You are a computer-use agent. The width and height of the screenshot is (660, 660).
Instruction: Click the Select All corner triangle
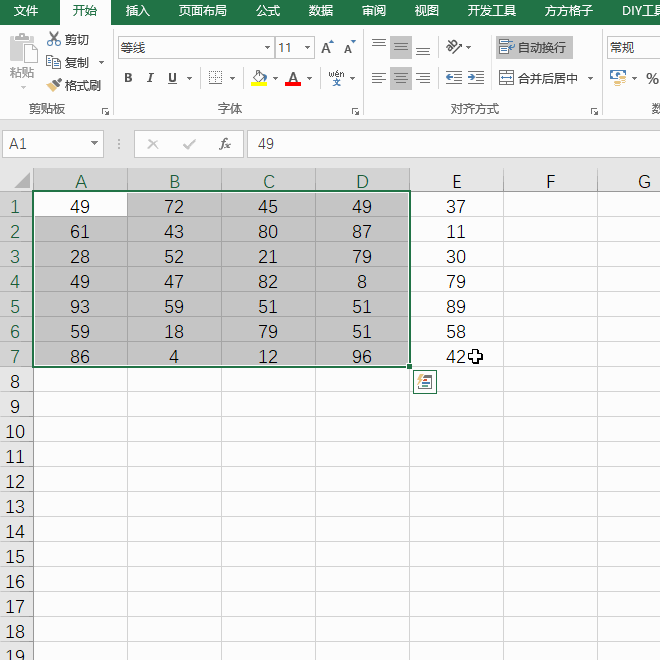[22, 181]
